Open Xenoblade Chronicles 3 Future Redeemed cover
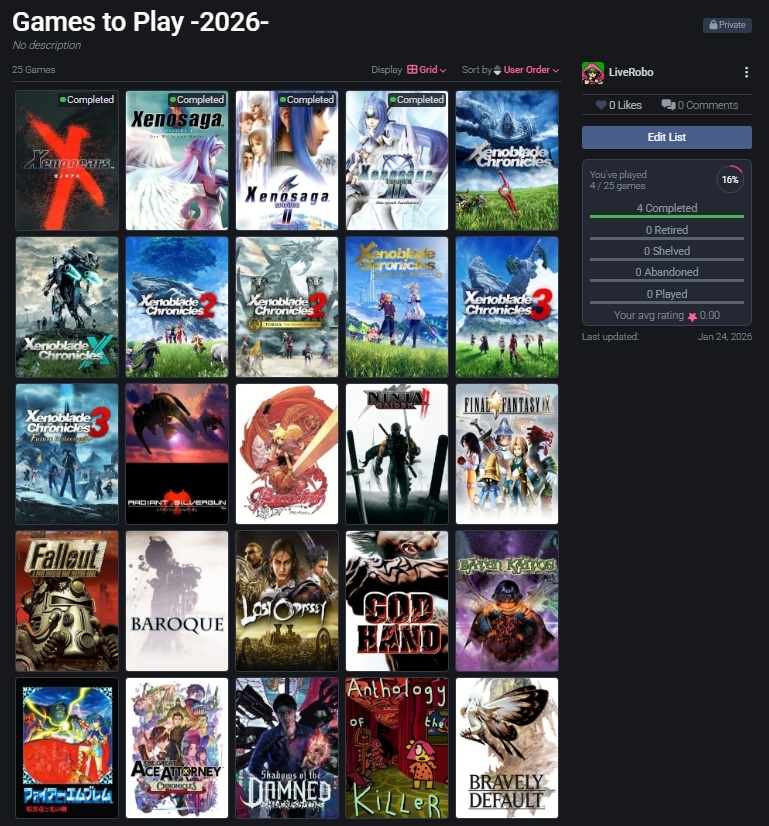The width and height of the screenshot is (769, 826). tap(67, 454)
